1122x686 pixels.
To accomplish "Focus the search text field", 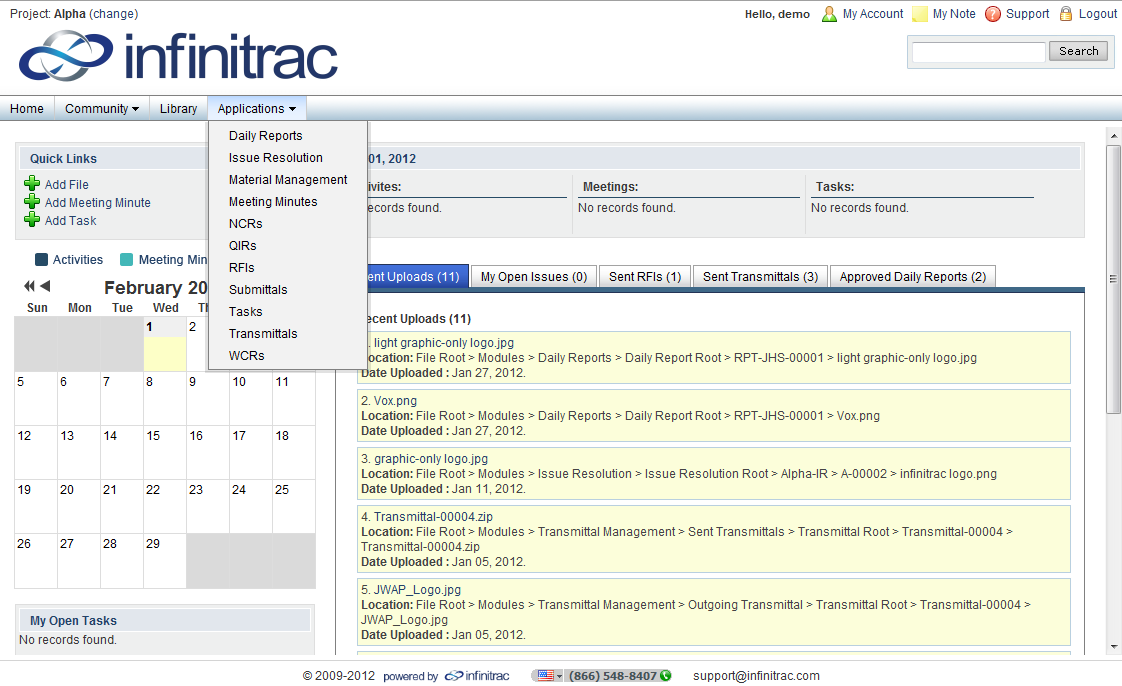I will pyautogui.click(x=979, y=52).
